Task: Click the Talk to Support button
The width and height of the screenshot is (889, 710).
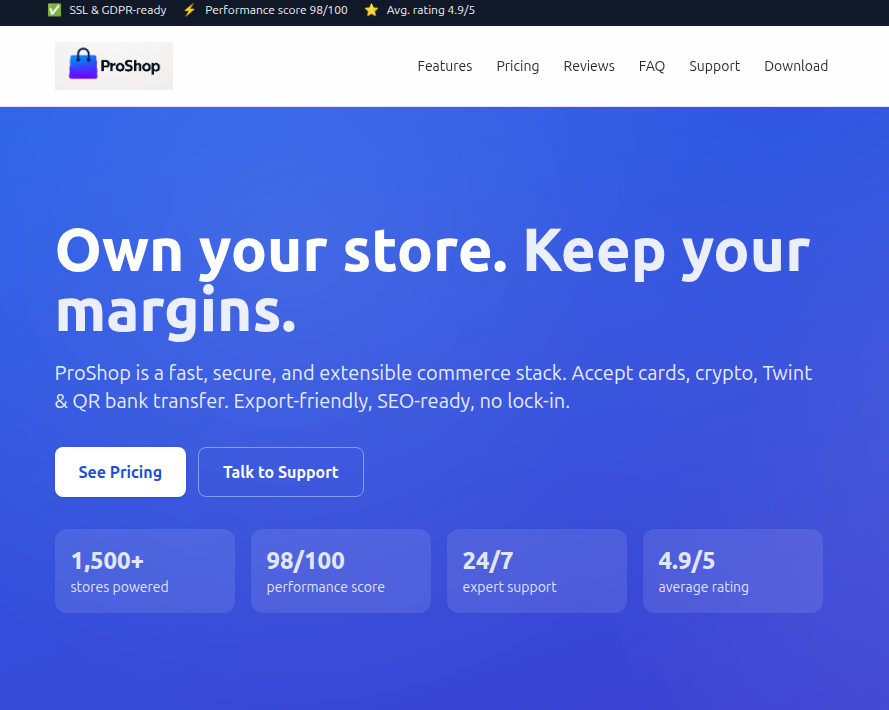Action: pos(280,472)
